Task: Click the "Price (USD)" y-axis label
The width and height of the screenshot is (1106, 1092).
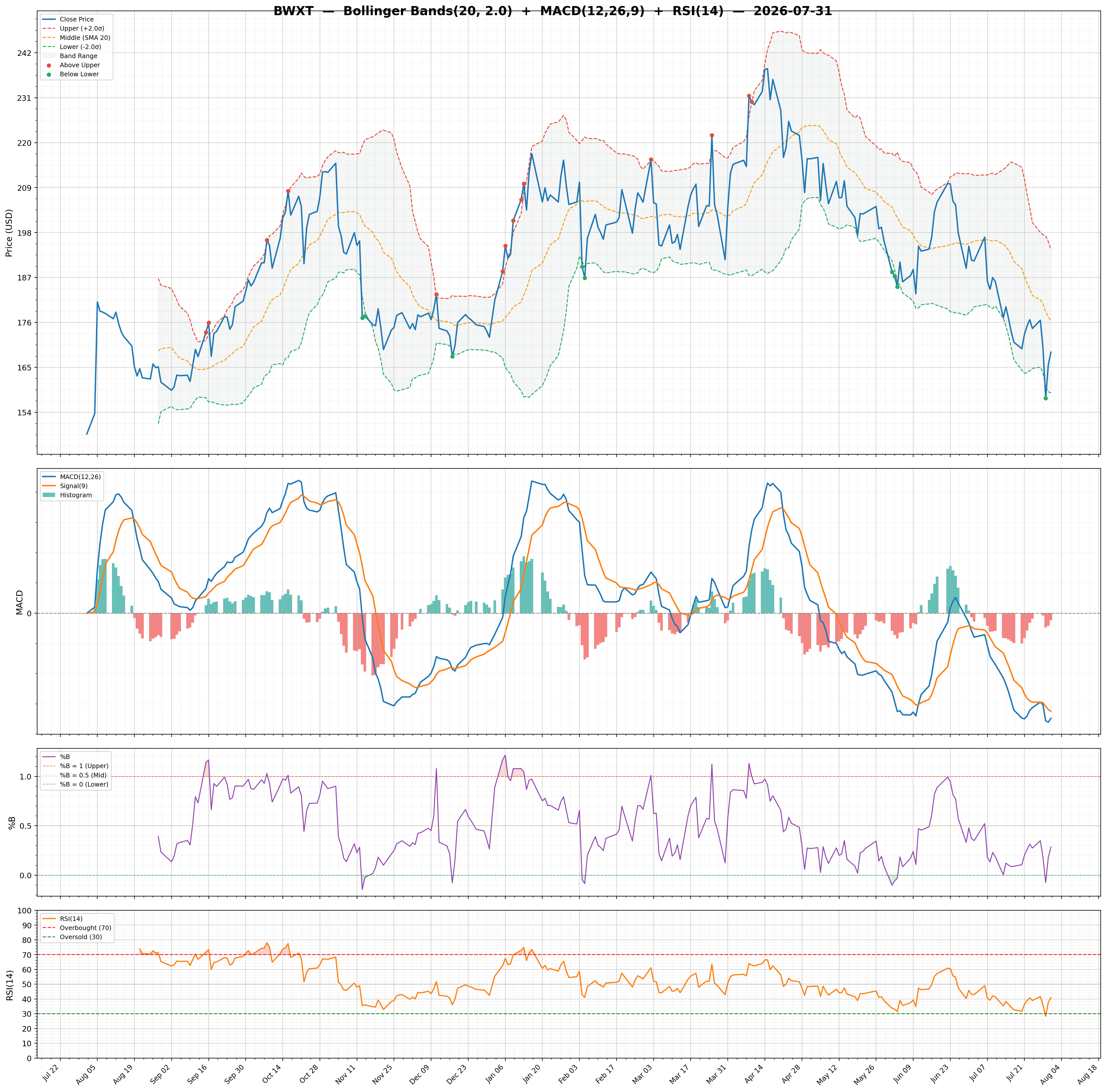Action: pyautogui.click(x=9, y=233)
